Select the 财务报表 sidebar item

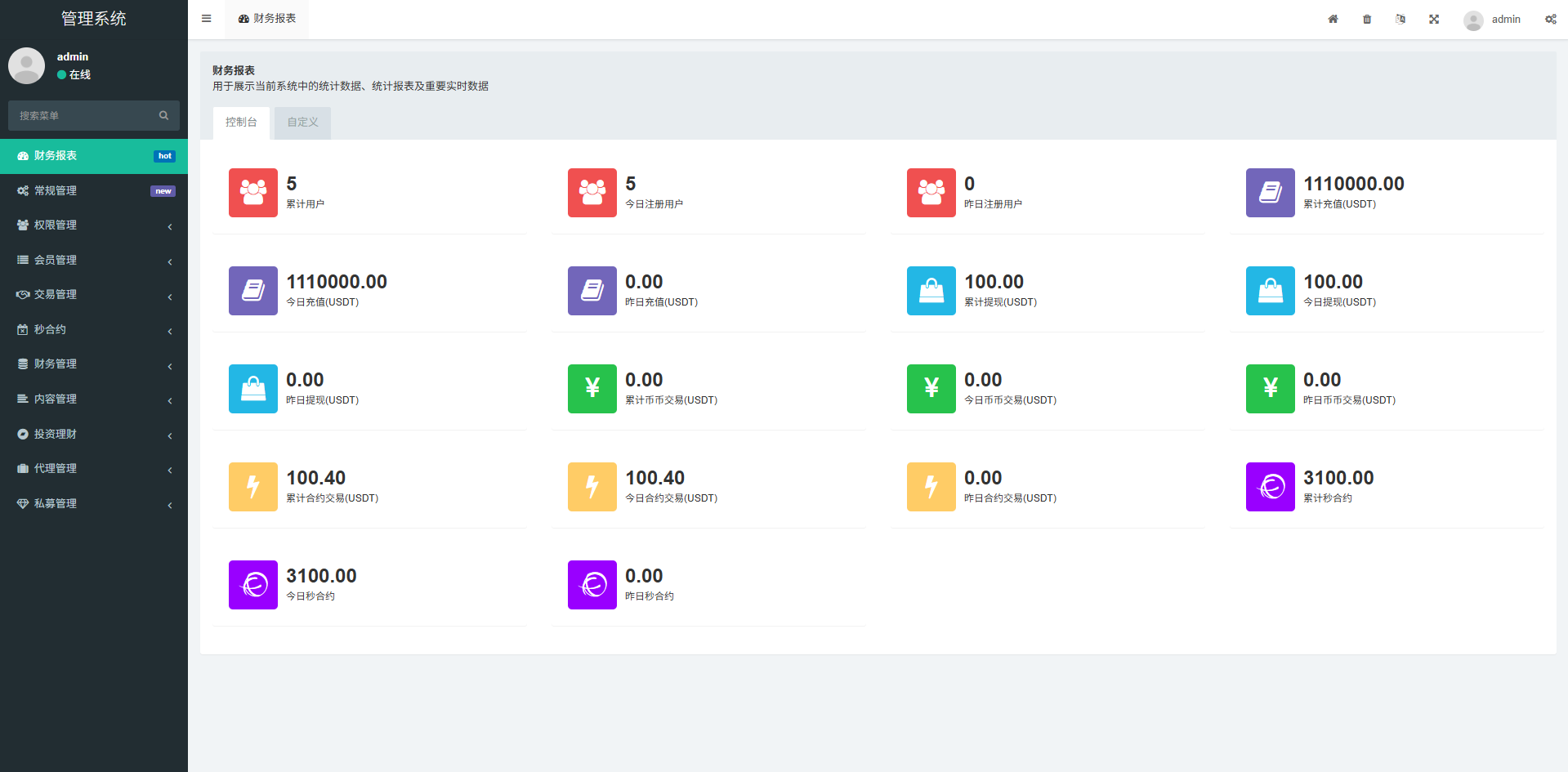point(94,156)
